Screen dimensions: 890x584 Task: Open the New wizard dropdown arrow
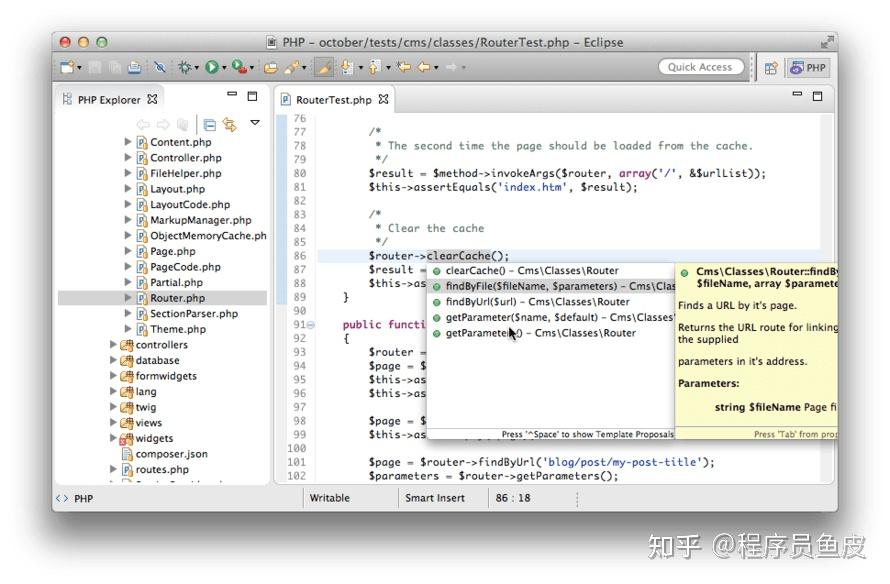click(x=79, y=68)
